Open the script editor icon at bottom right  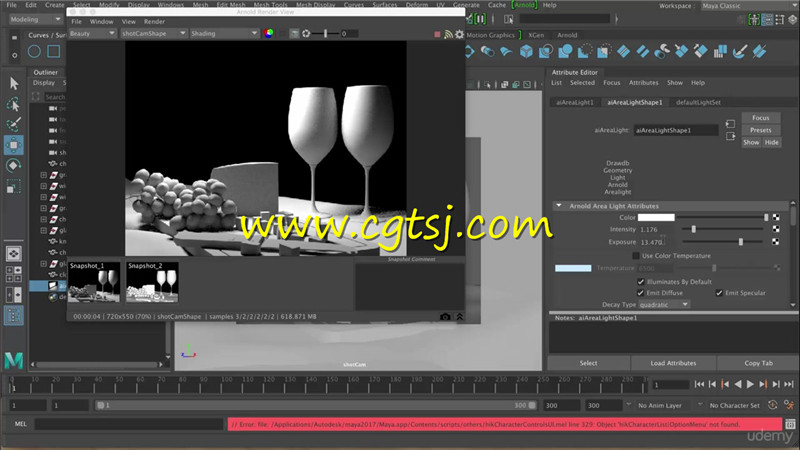coord(790,424)
